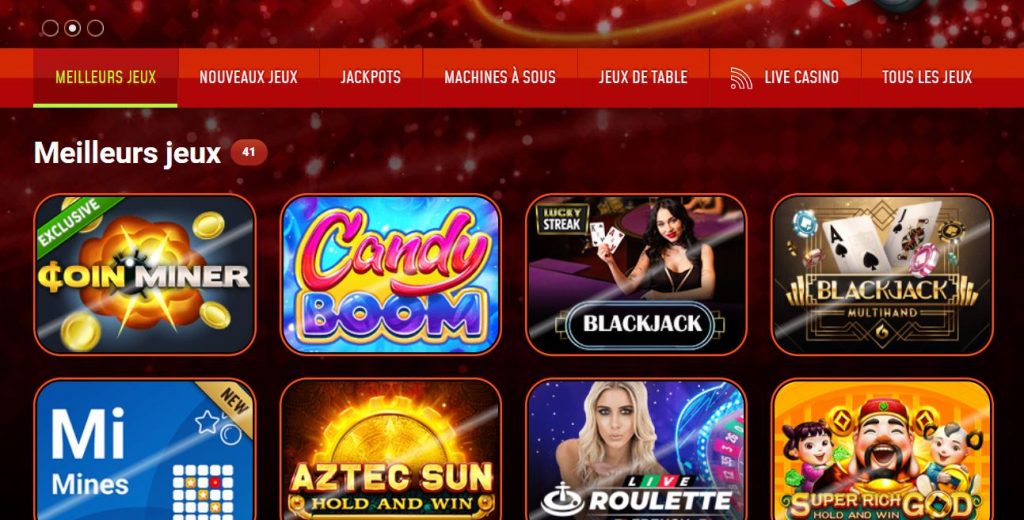Open the Jackpots category tab
Viewport: 1024px width, 520px height.
click(x=371, y=78)
